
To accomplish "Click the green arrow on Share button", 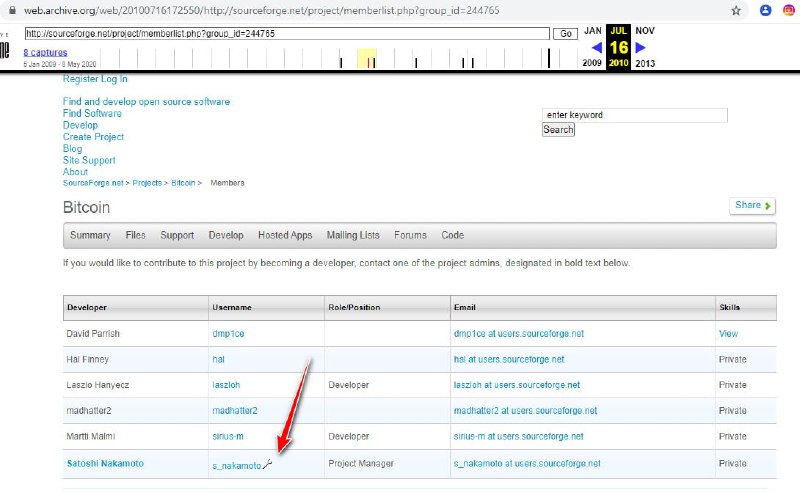I will click(x=767, y=206).
